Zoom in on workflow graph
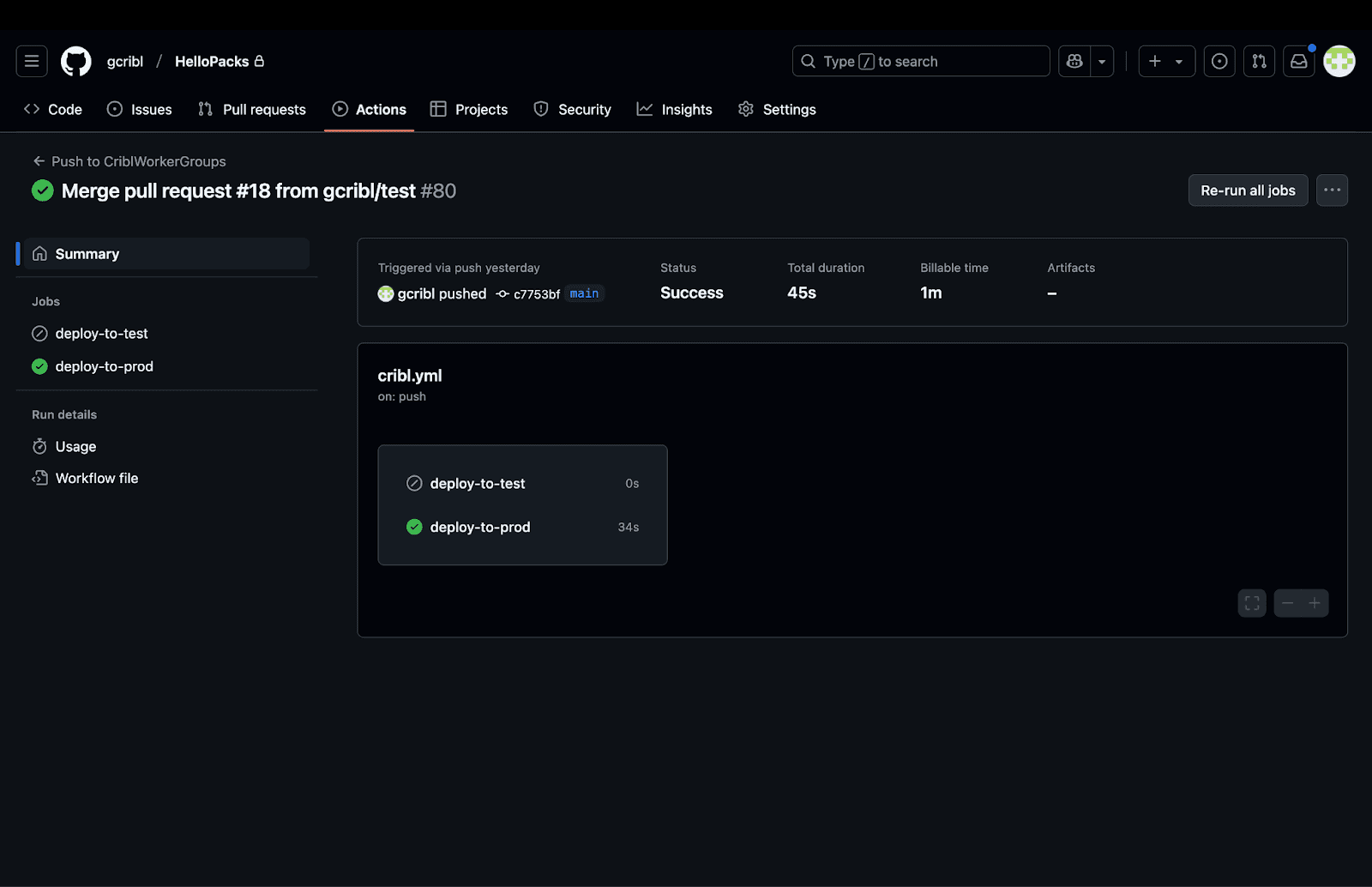The height and width of the screenshot is (887, 1372). coord(1315,603)
